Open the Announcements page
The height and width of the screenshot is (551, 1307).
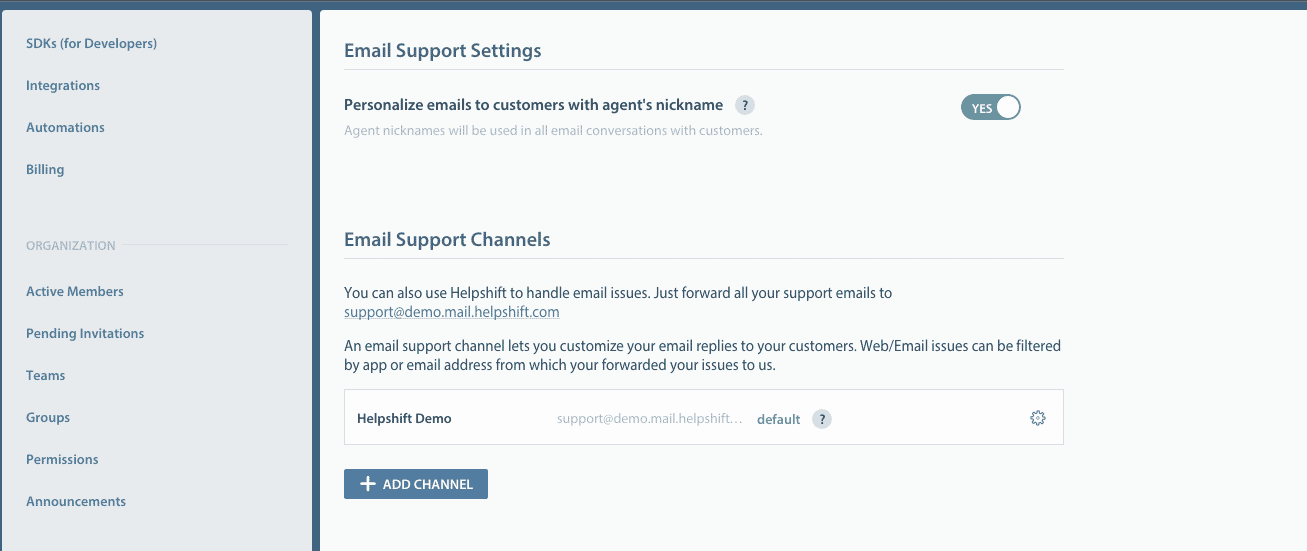[76, 501]
